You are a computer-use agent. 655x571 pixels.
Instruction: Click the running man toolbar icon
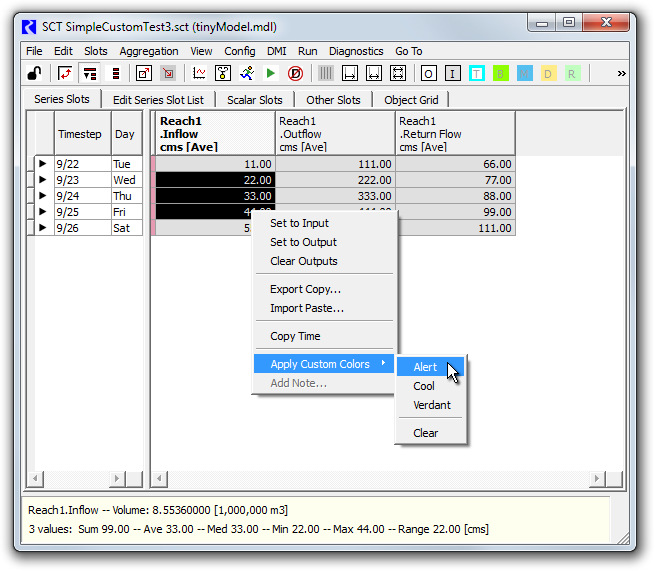tap(247, 74)
